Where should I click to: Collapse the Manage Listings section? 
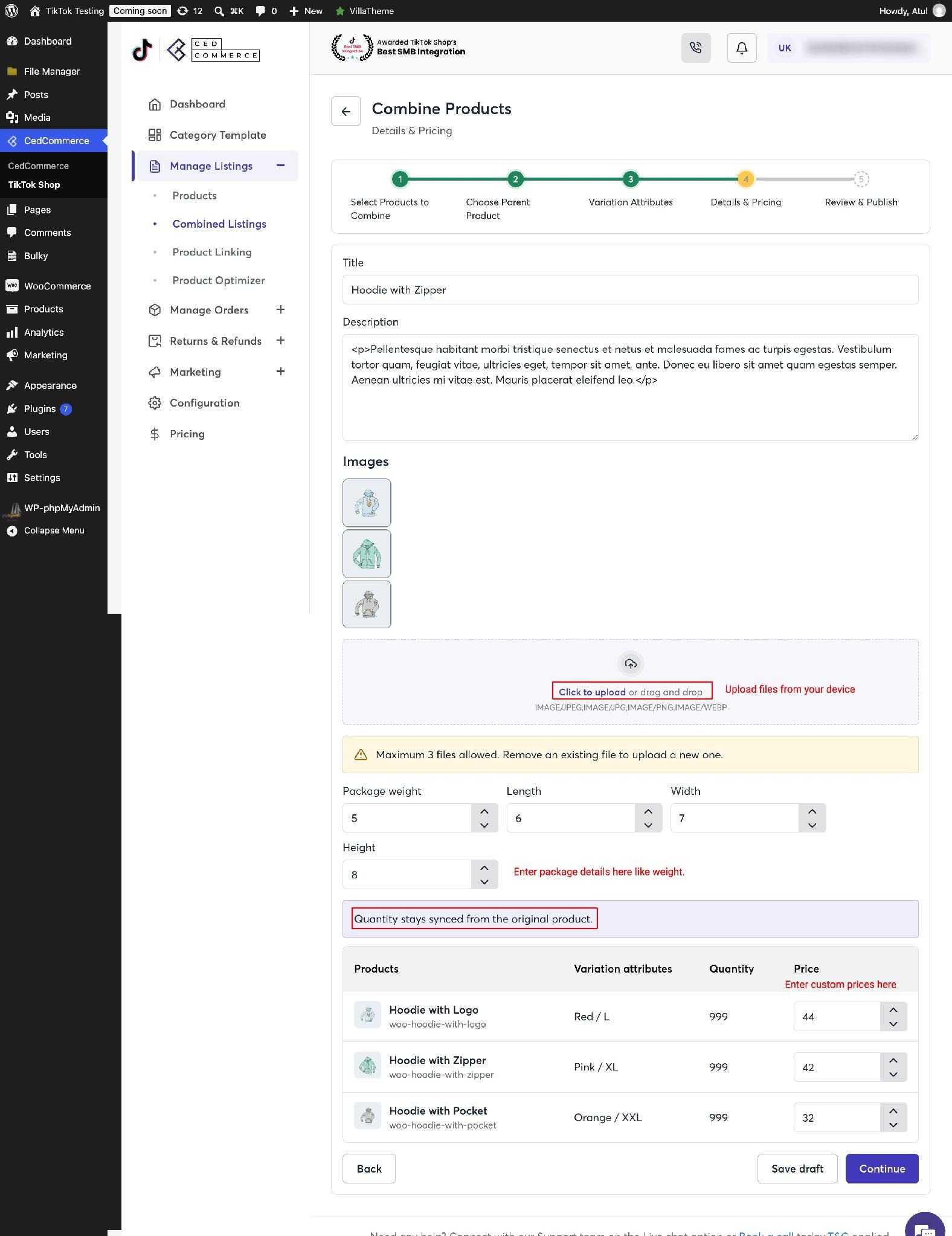click(x=280, y=166)
